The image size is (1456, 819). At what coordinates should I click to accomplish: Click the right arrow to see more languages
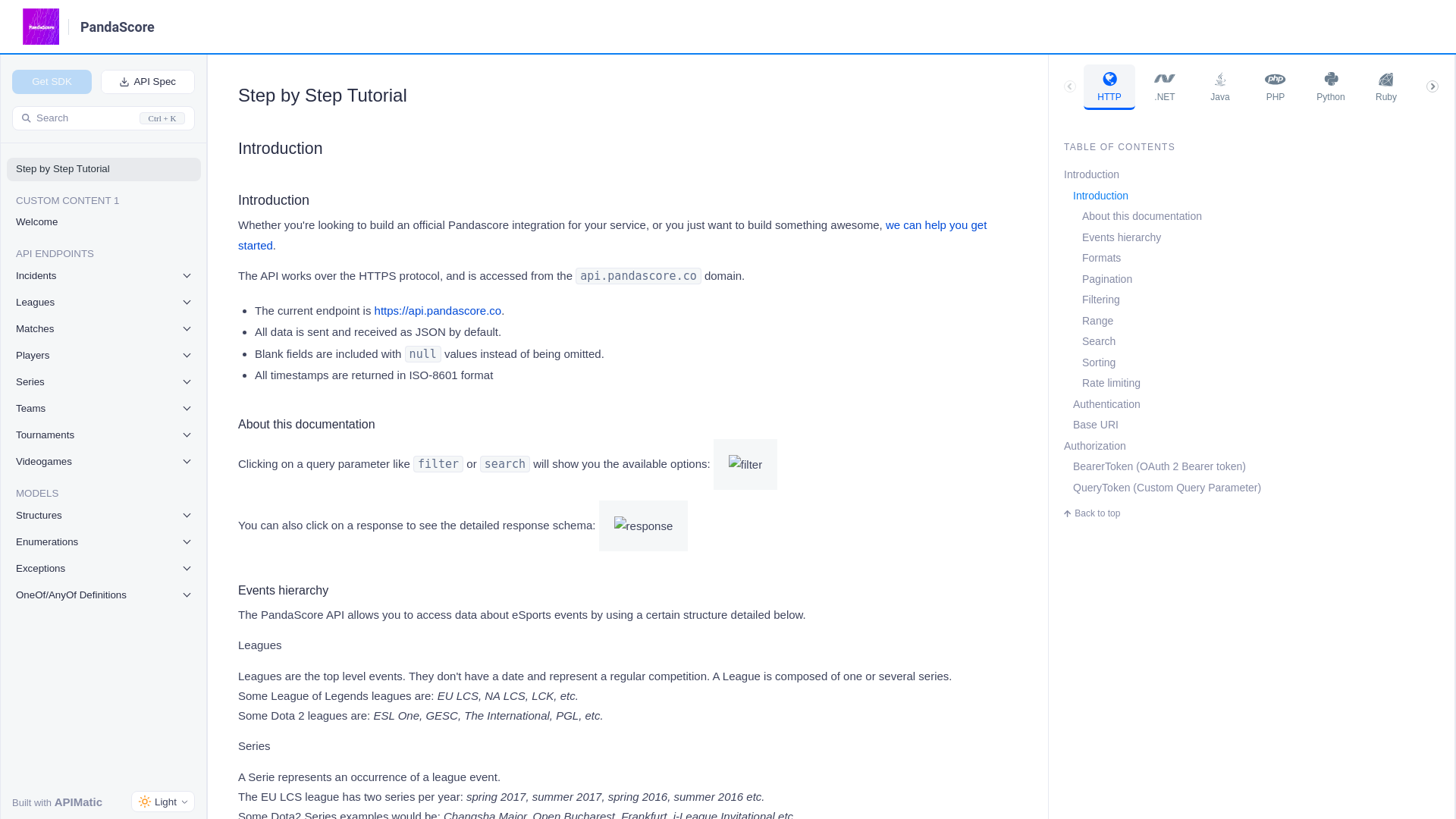pos(1432,86)
